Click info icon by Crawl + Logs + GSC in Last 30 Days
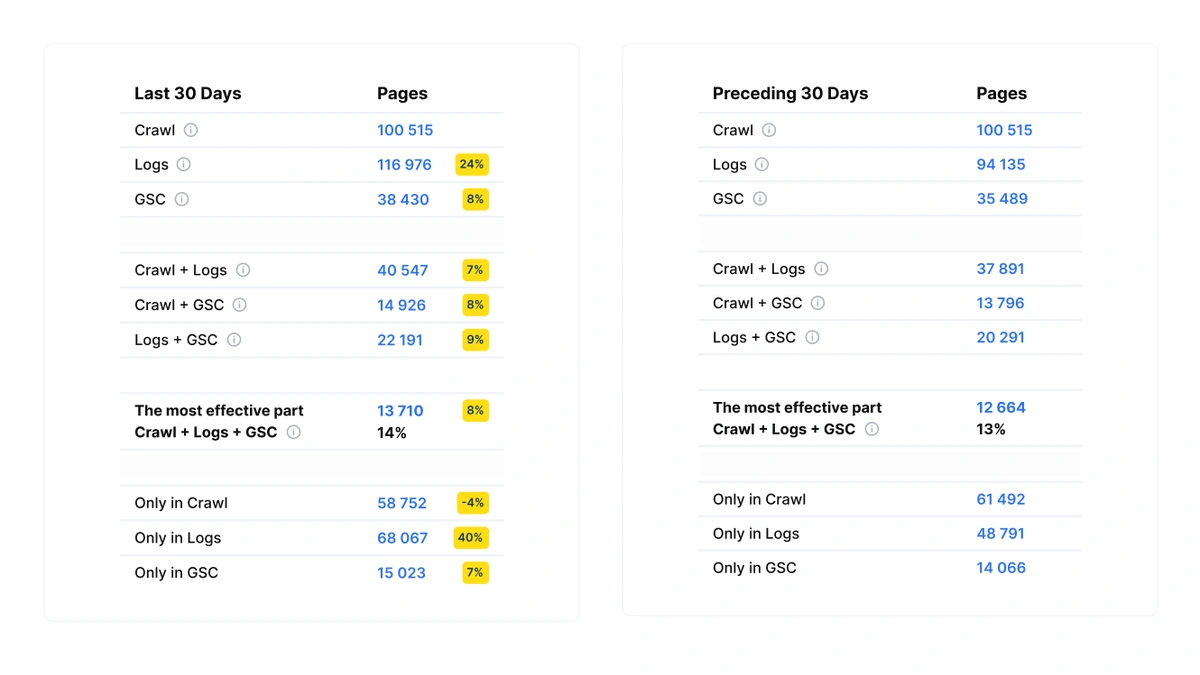The height and width of the screenshot is (675, 1200). pyautogui.click(x=294, y=432)
